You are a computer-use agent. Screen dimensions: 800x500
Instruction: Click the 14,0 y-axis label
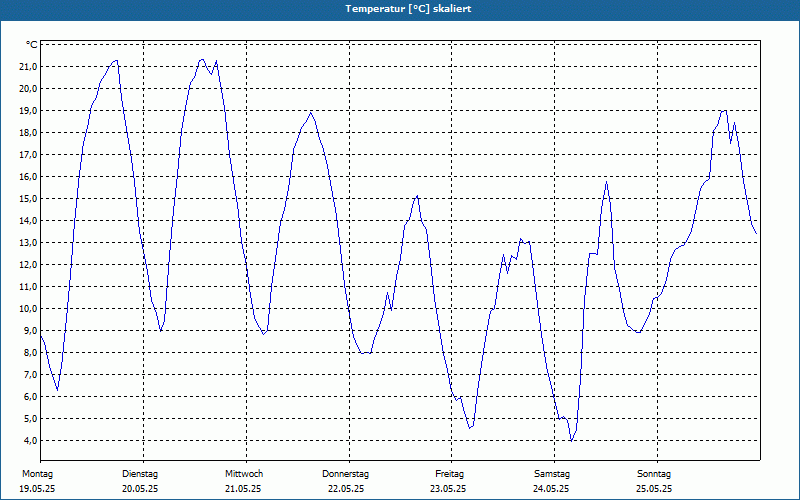point(28,221)
